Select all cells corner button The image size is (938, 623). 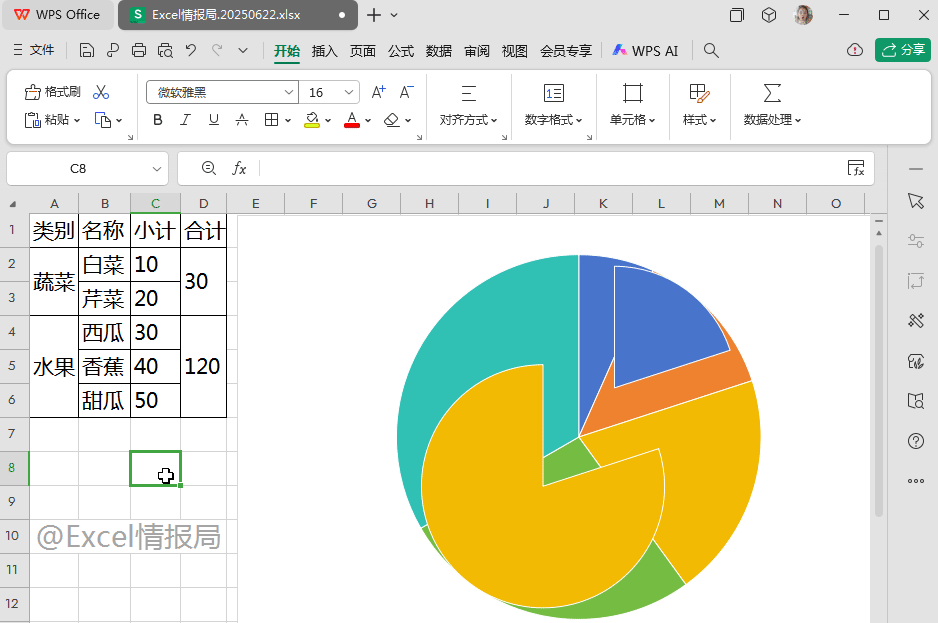coord(13,204)
